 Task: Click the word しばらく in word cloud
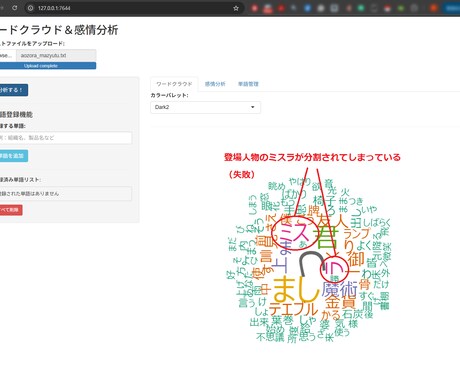pyautogui.click(x=376, y=222)
